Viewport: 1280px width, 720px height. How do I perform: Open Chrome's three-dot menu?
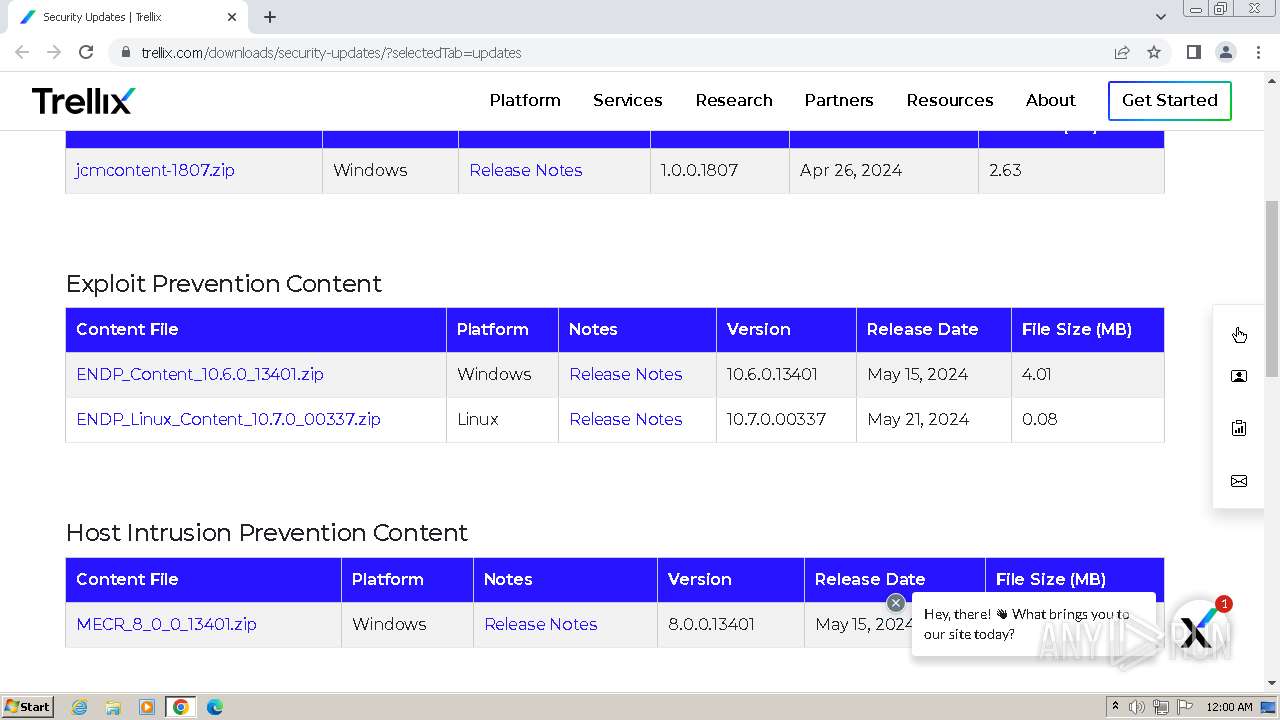click(1258, 52)
